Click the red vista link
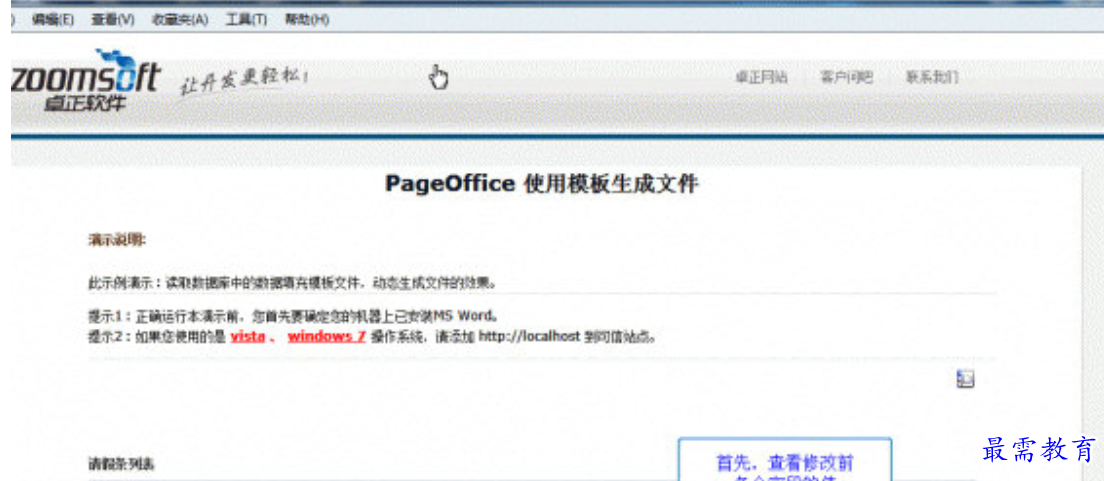Screen dimensions: 1104x481 point(248,337)
